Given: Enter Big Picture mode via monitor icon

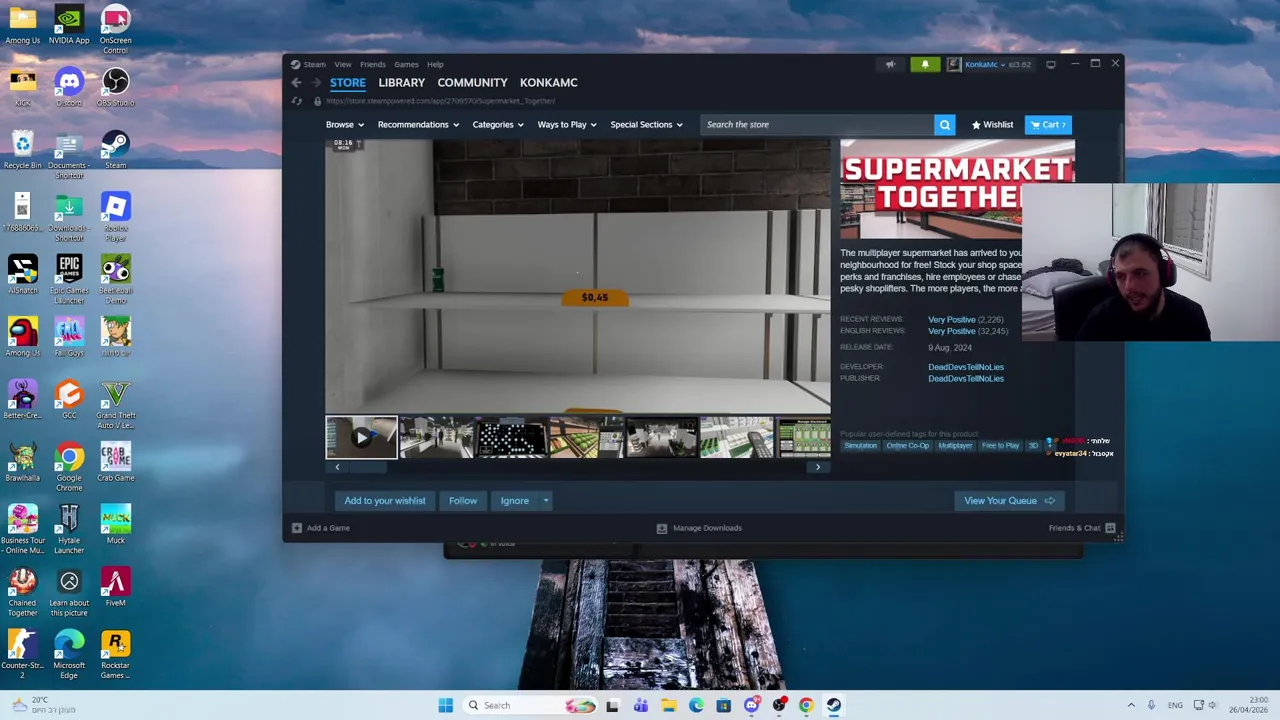Looking at the screenshot, I should coord(1050,64).
